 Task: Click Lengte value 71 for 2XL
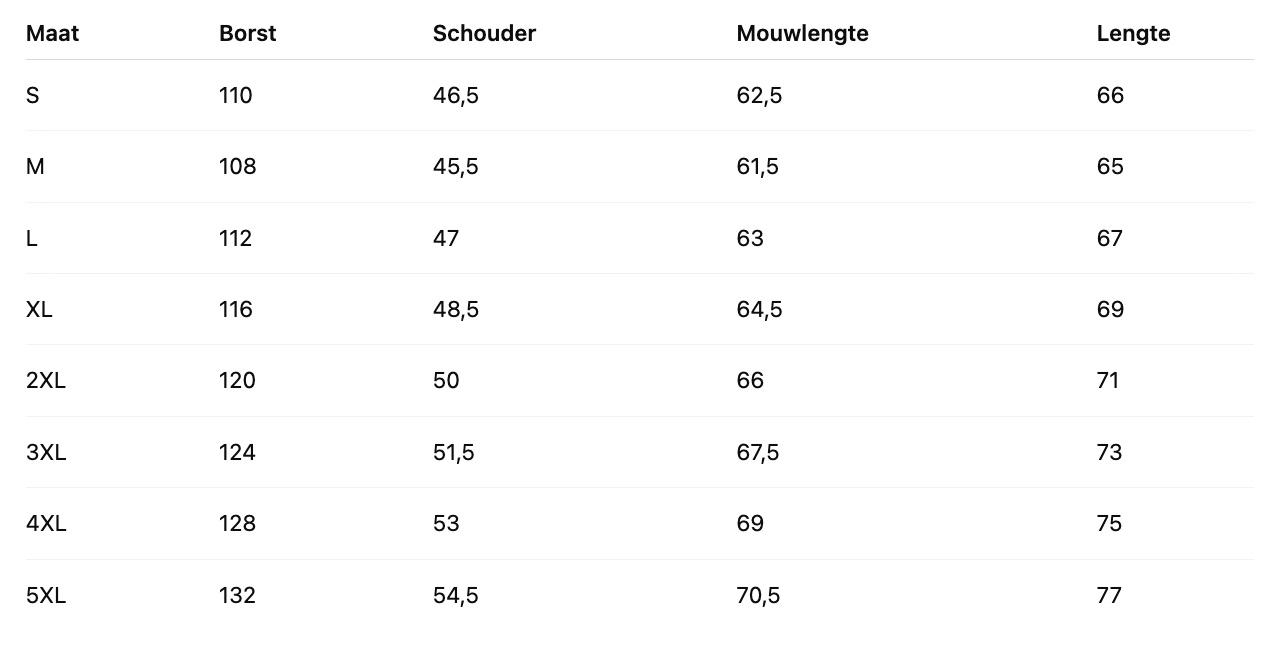coord(1108,380)
